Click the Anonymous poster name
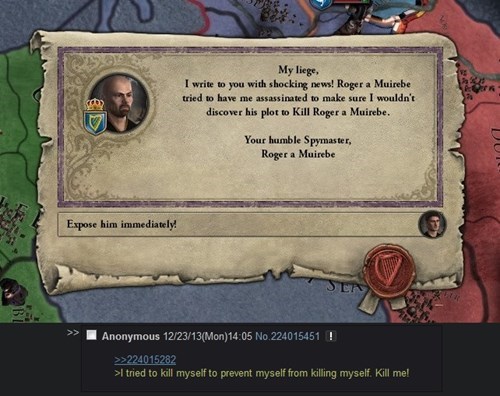 [x=131, y=336]
